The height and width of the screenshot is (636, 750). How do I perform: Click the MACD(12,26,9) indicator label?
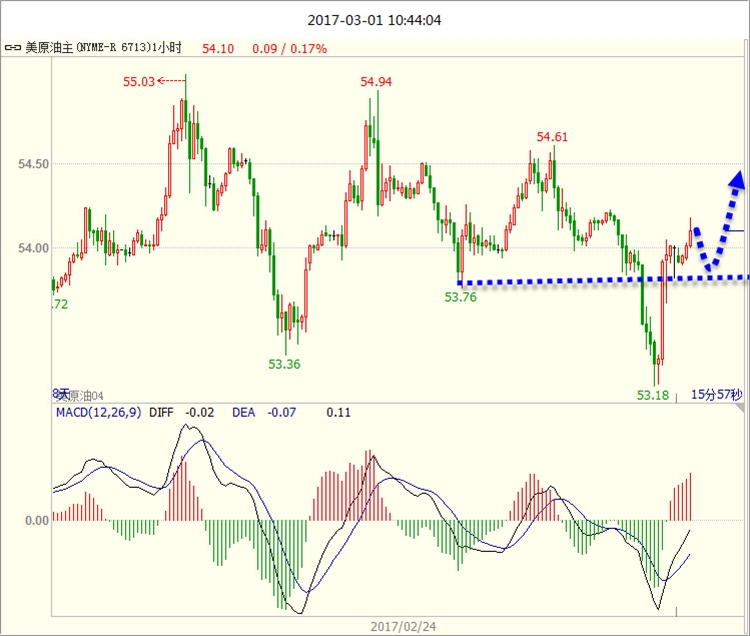click(99, 412)
